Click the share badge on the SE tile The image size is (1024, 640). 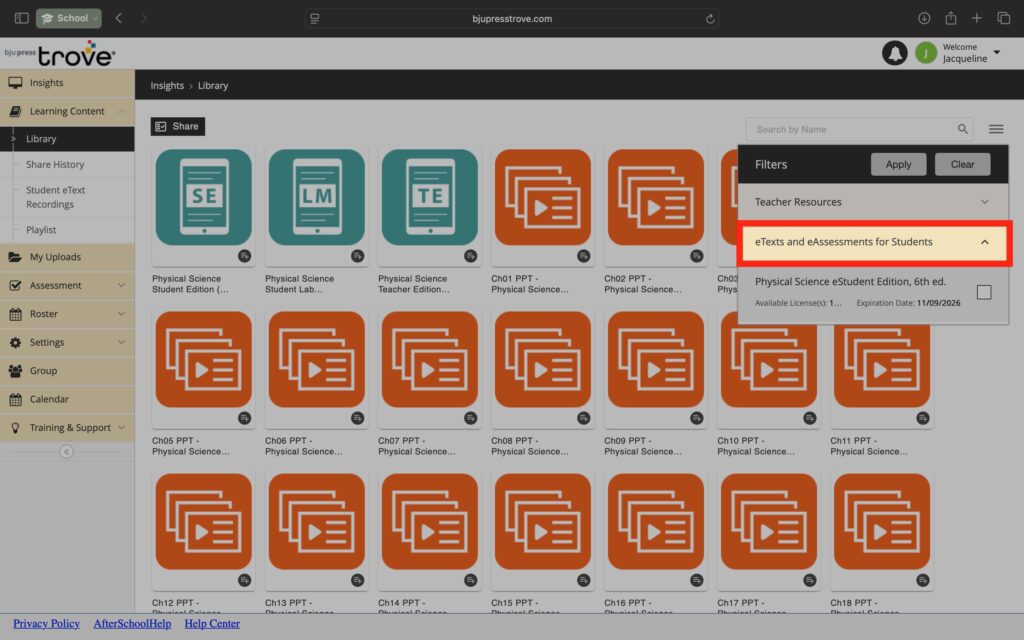(244, 256)
